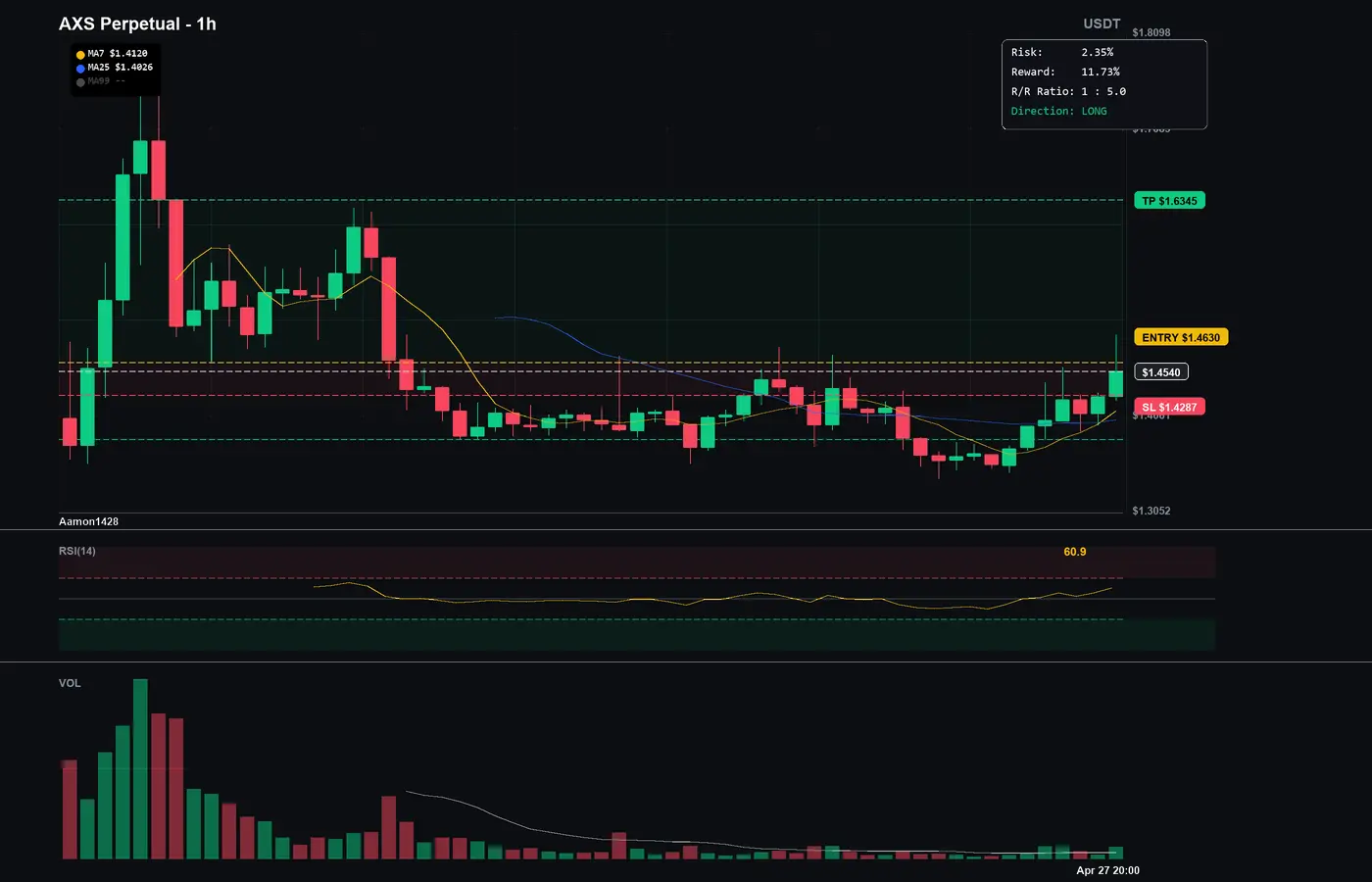
Task: Click the VOL panel label
Action: pyautogui.click(x=70, y=683)
